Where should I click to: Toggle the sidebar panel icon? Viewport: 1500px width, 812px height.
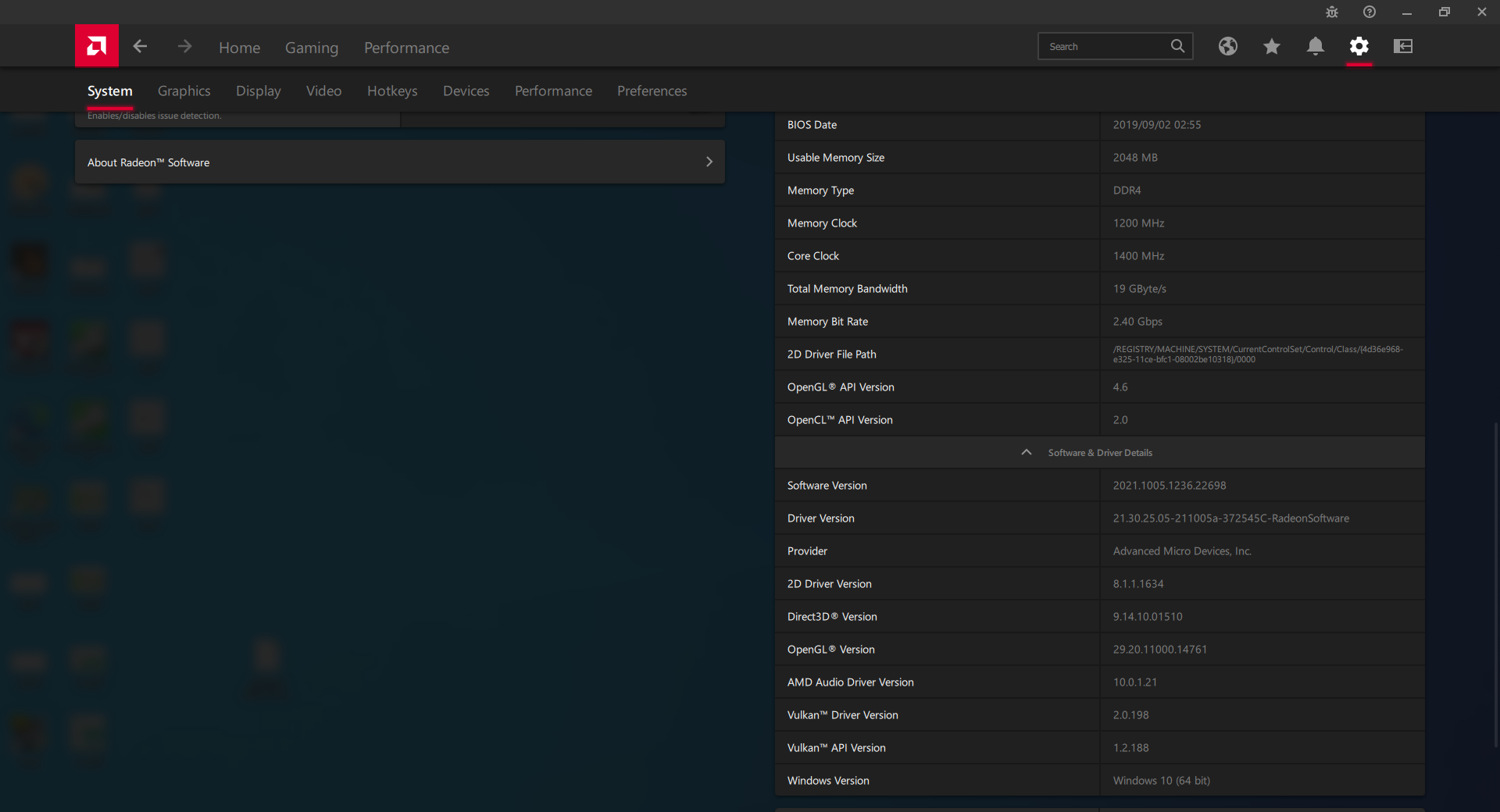pos(1403,47)
